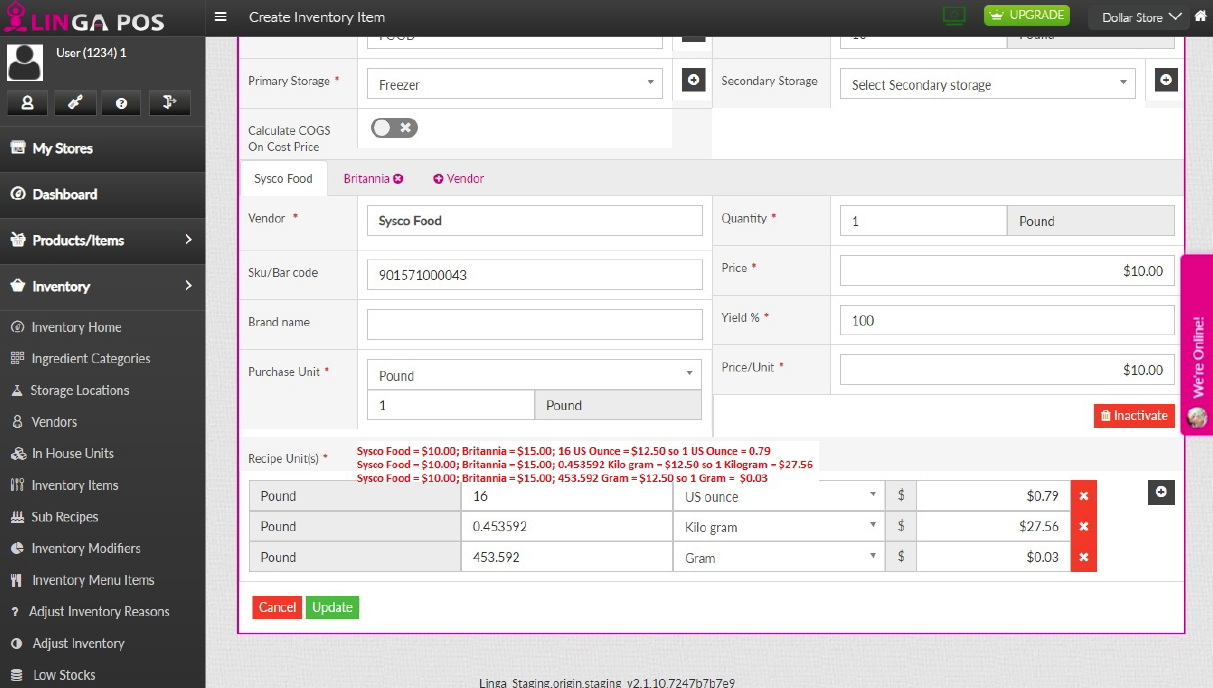Click the Vendor name field Sysco Food

pyautogui.click(x=535, y=220)
